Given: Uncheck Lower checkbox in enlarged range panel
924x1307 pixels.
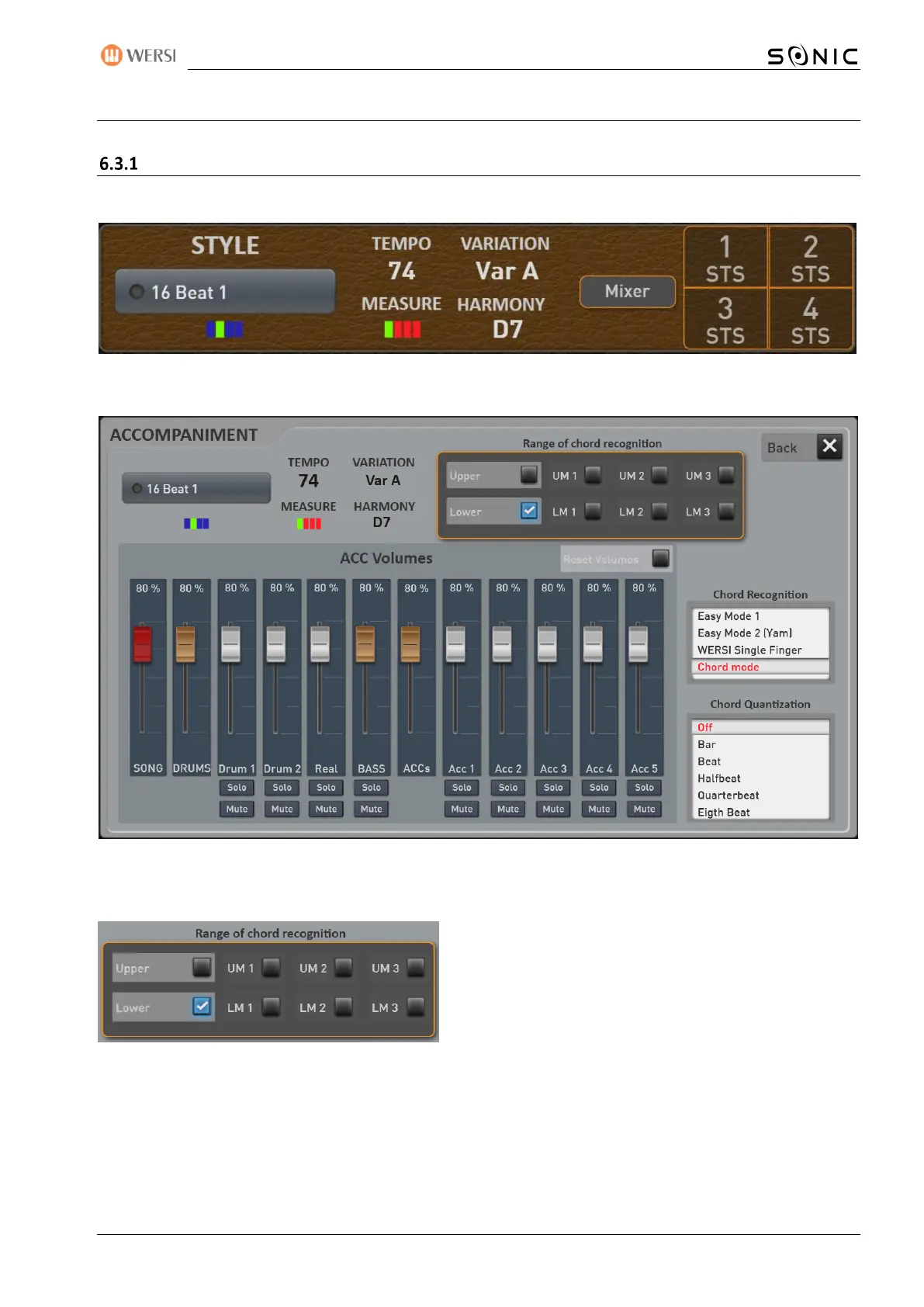Looking at the screenshot, I should tap(202, 1007).
